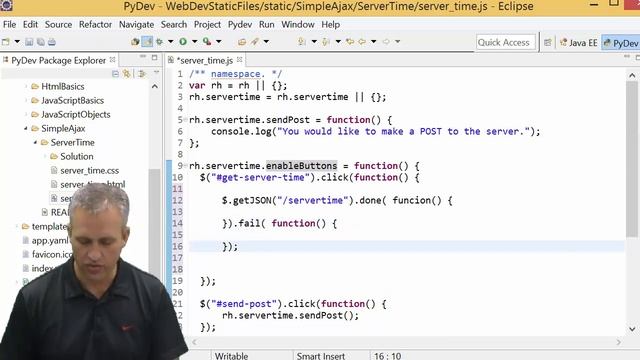
Task: Click the Run External Tools icon
Action: [x=207, y=42]
